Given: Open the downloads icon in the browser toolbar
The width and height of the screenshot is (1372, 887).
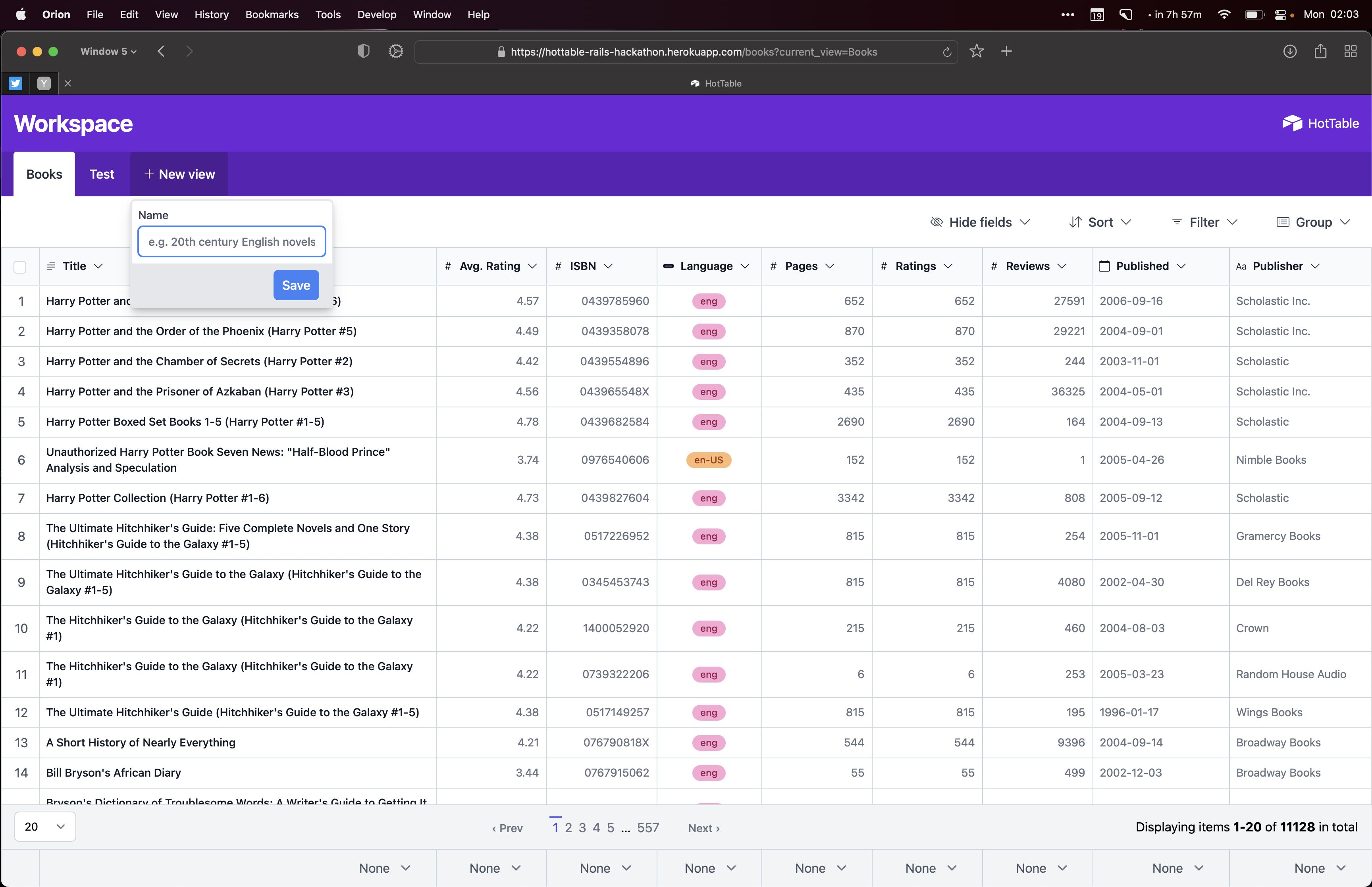Looking at the screenshot, I should 1290,51.
